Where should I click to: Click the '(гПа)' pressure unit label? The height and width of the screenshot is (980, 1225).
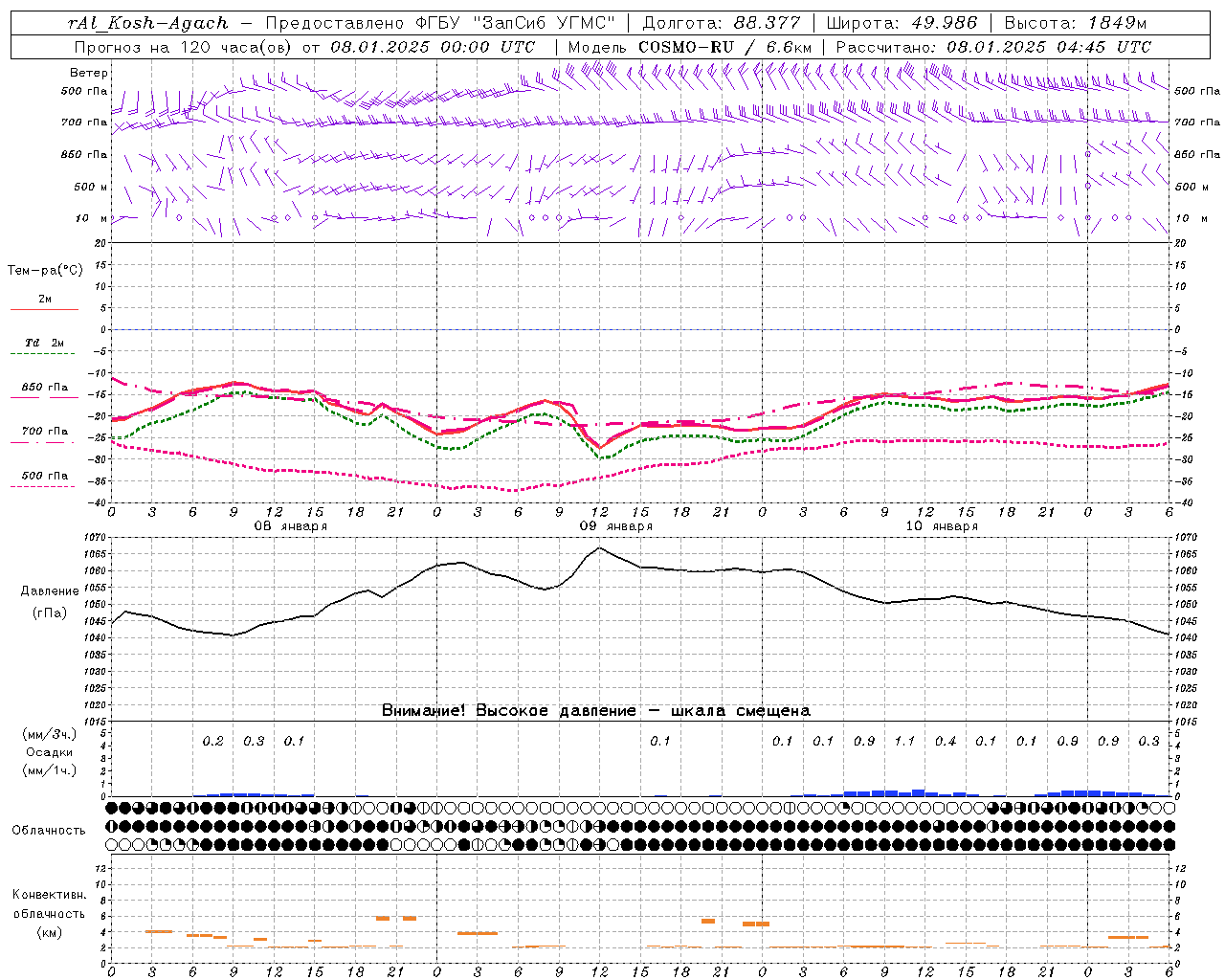point(49,613)
